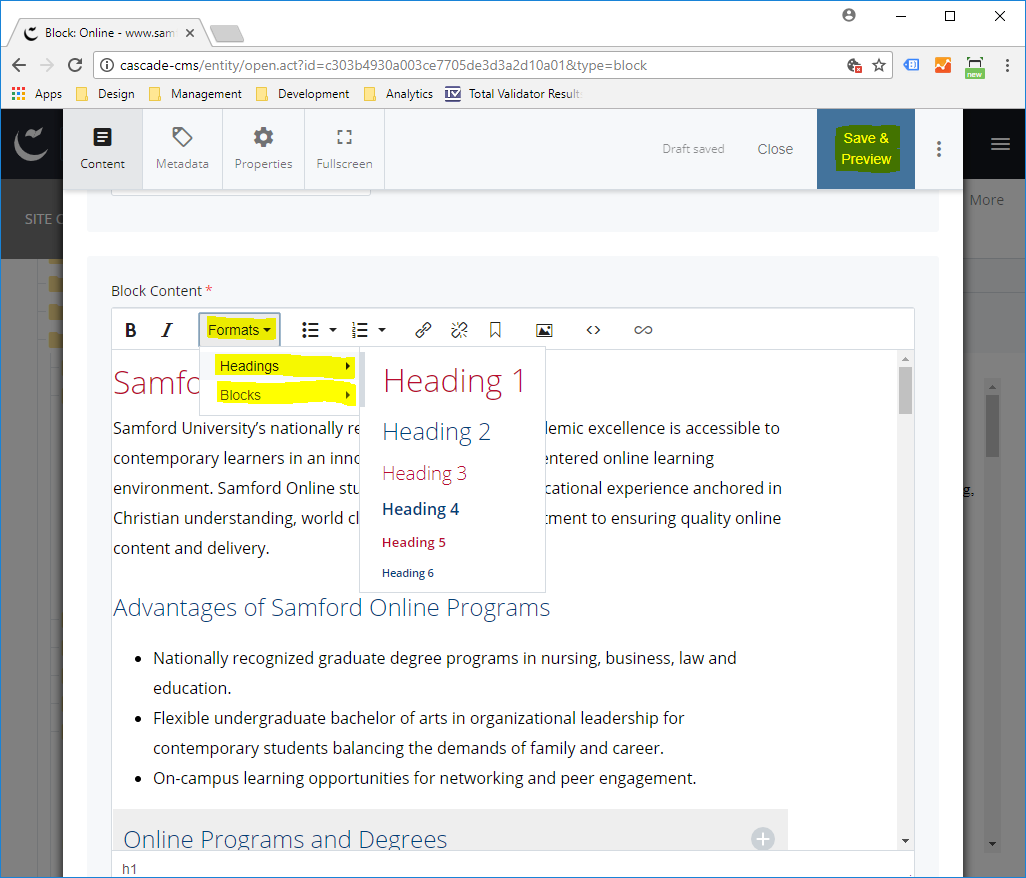Image resolution: width=1026 pixels, height=878 pixels.
Task: Click the browser forward arrow
Action: pos(46,65)
